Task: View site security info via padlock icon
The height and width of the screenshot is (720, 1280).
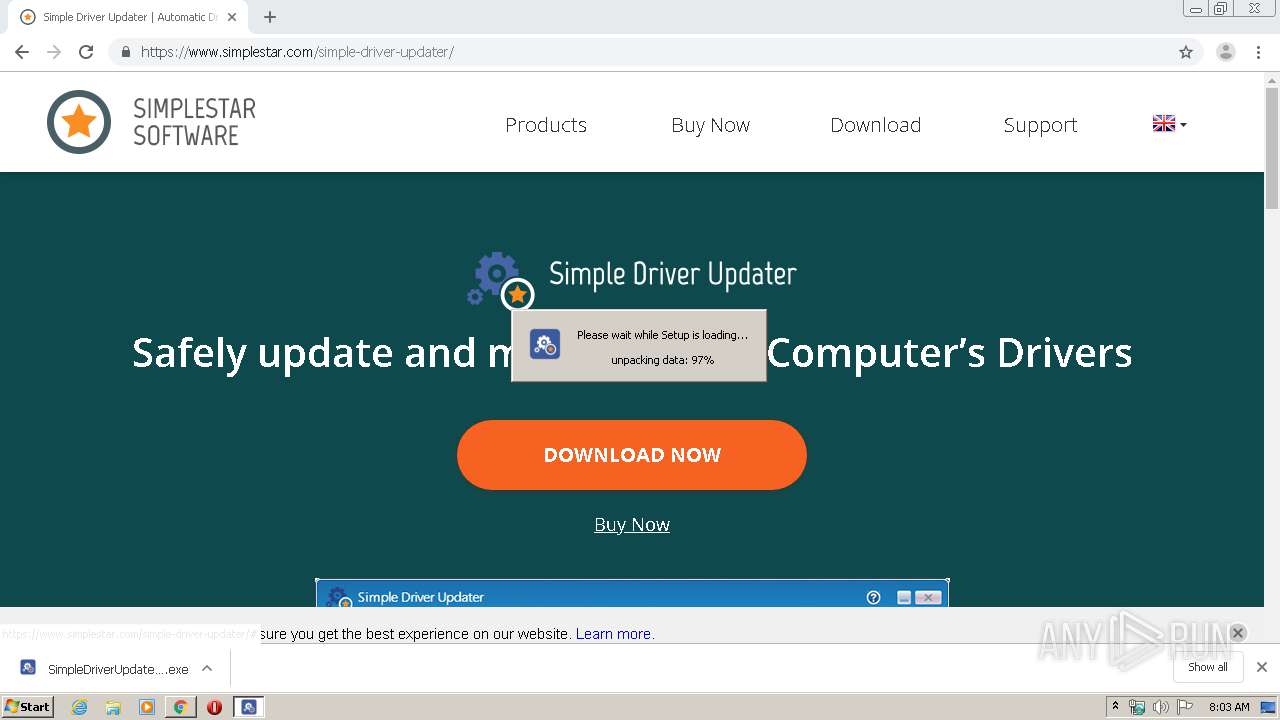Action: pos(125,52)
